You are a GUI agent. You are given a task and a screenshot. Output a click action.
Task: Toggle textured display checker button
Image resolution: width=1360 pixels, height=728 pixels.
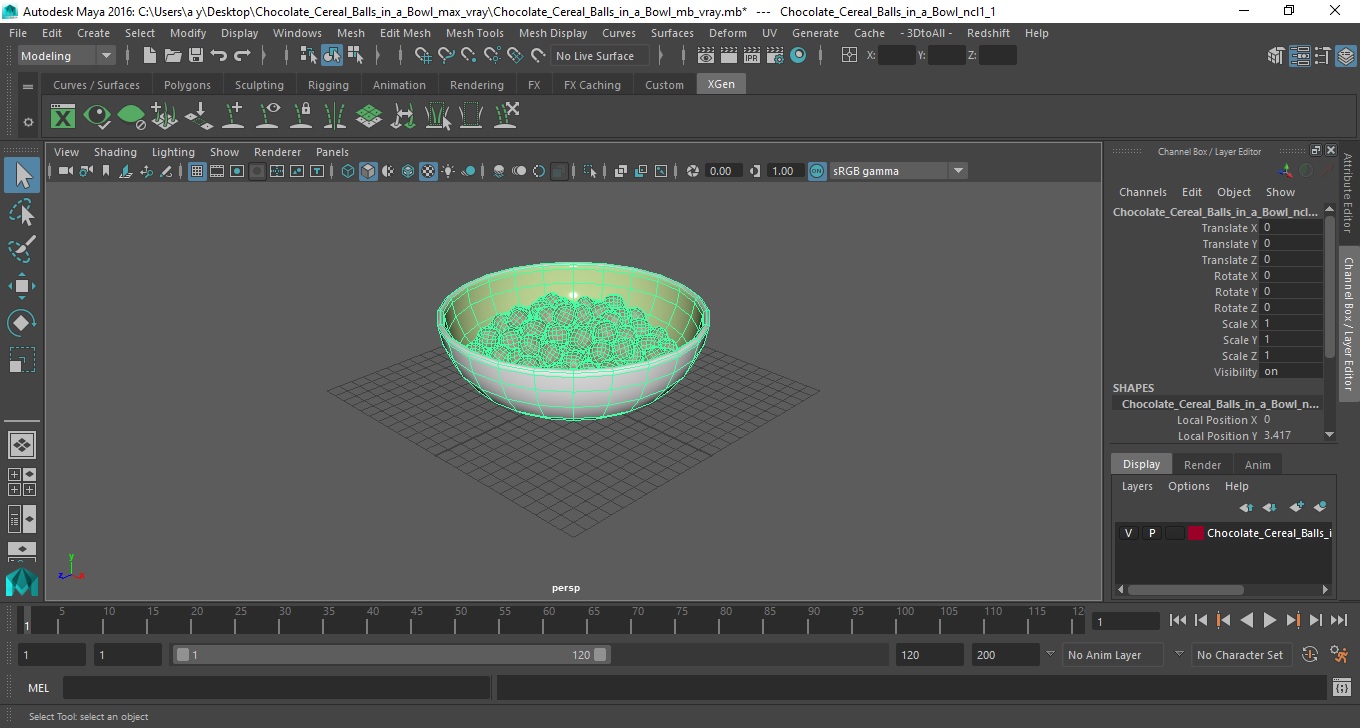(x=428, y=171)
